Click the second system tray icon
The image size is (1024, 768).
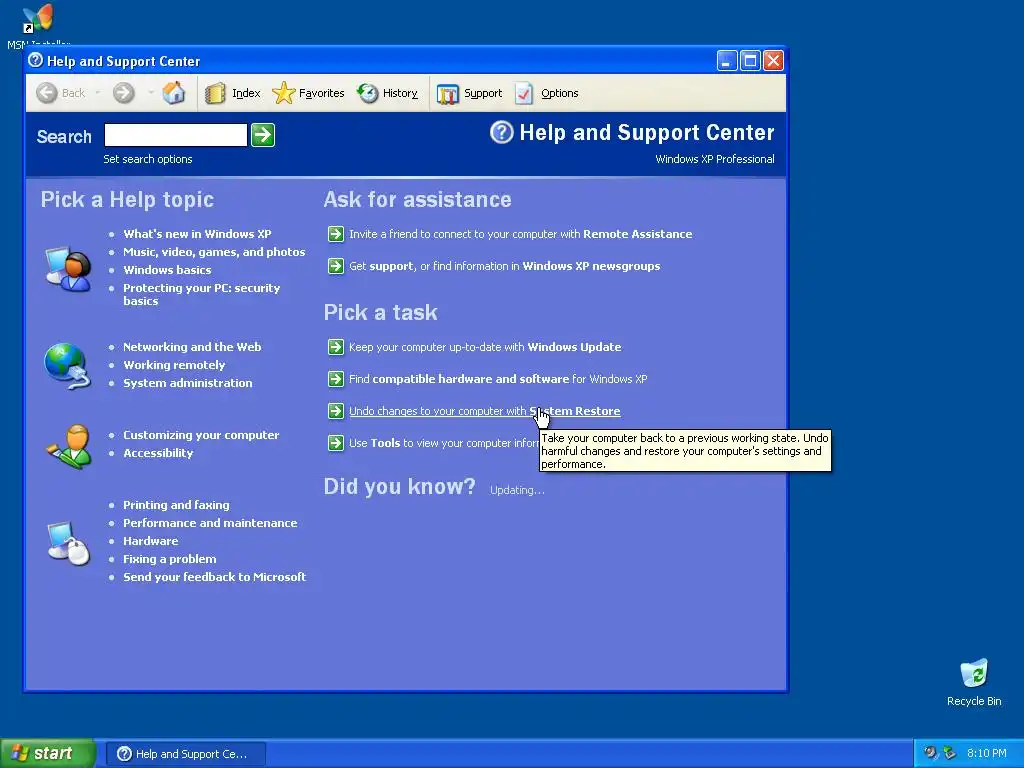click(949, 753)
